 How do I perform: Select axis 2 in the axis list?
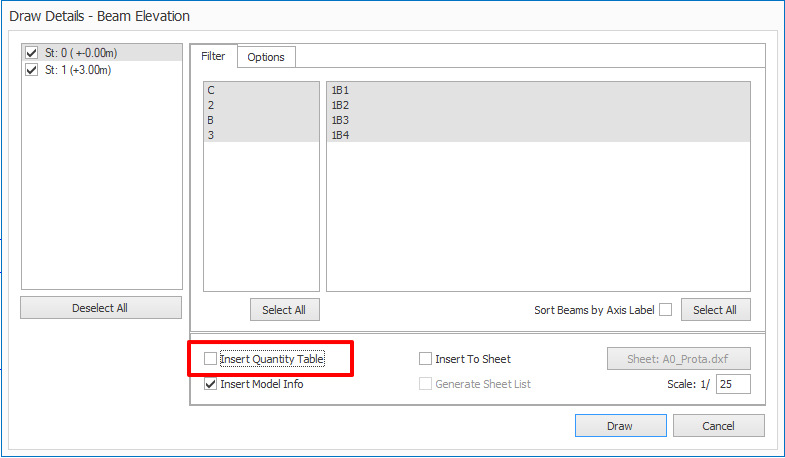tap(212, 105)
